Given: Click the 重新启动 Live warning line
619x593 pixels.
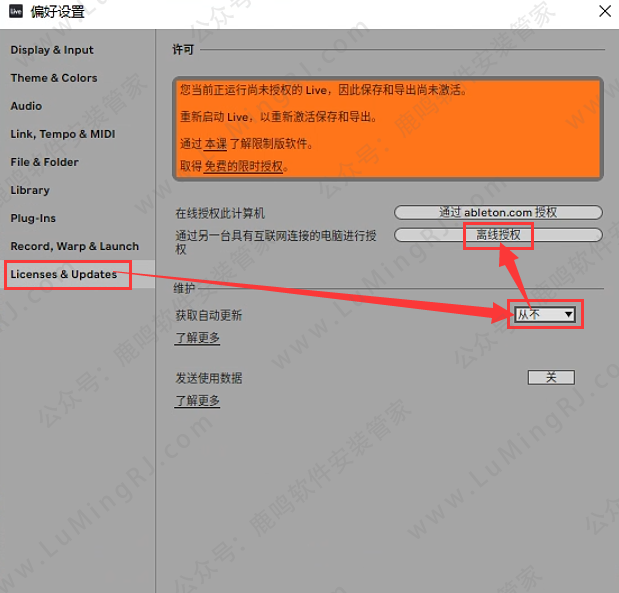Looking at the screenshot, I should click(x=279, y=117).
